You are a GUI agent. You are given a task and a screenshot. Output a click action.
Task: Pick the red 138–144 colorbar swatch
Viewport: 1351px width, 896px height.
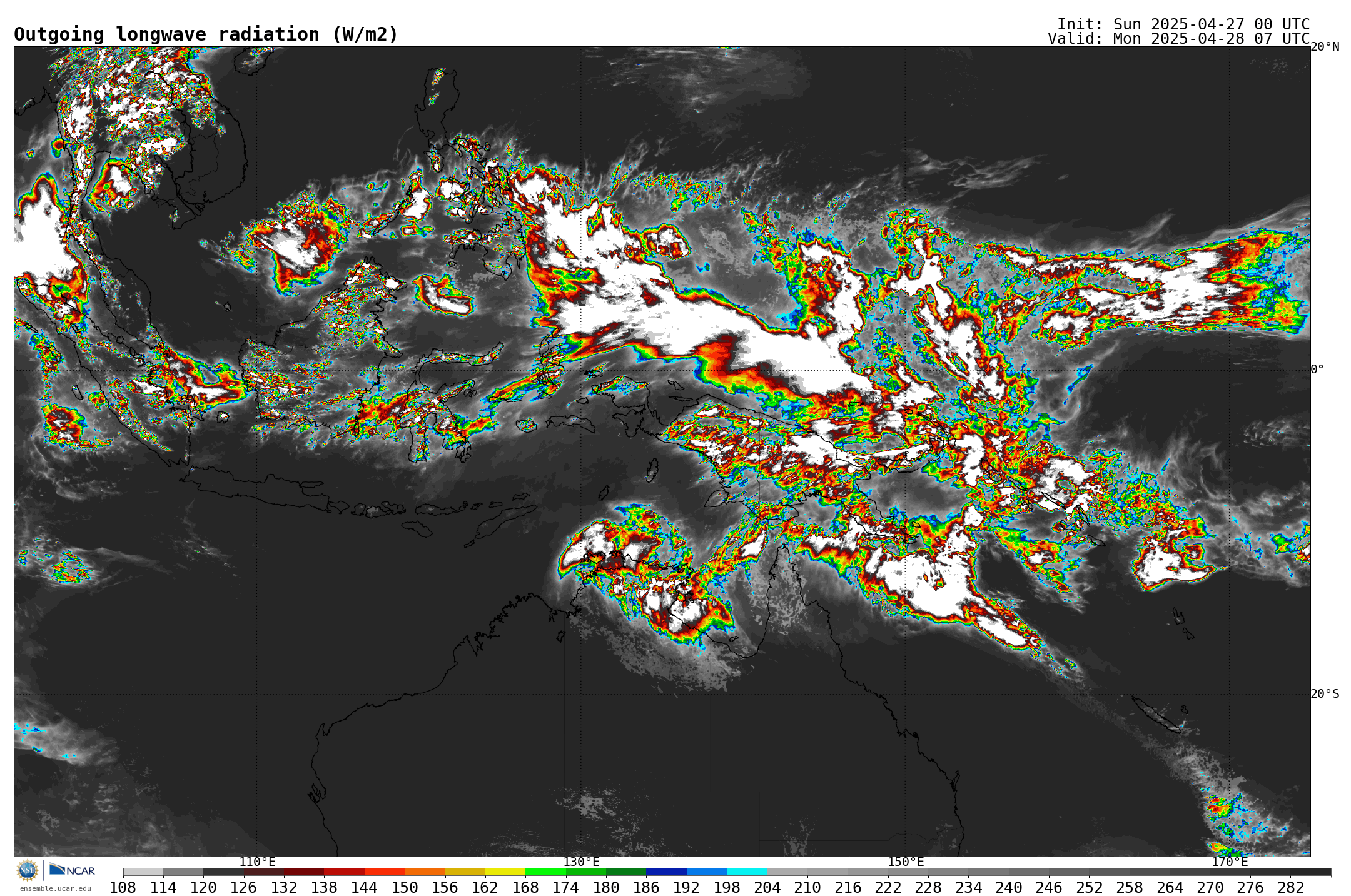pos(344,872)
